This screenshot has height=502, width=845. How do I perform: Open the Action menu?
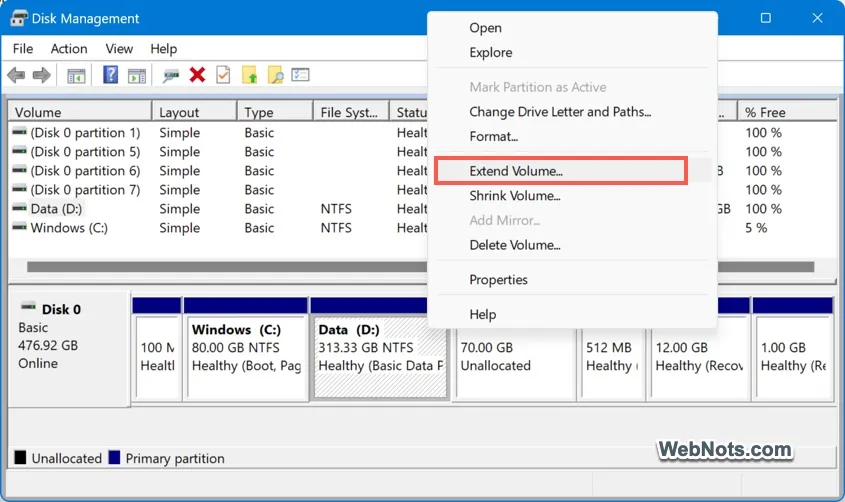point(69,49)
